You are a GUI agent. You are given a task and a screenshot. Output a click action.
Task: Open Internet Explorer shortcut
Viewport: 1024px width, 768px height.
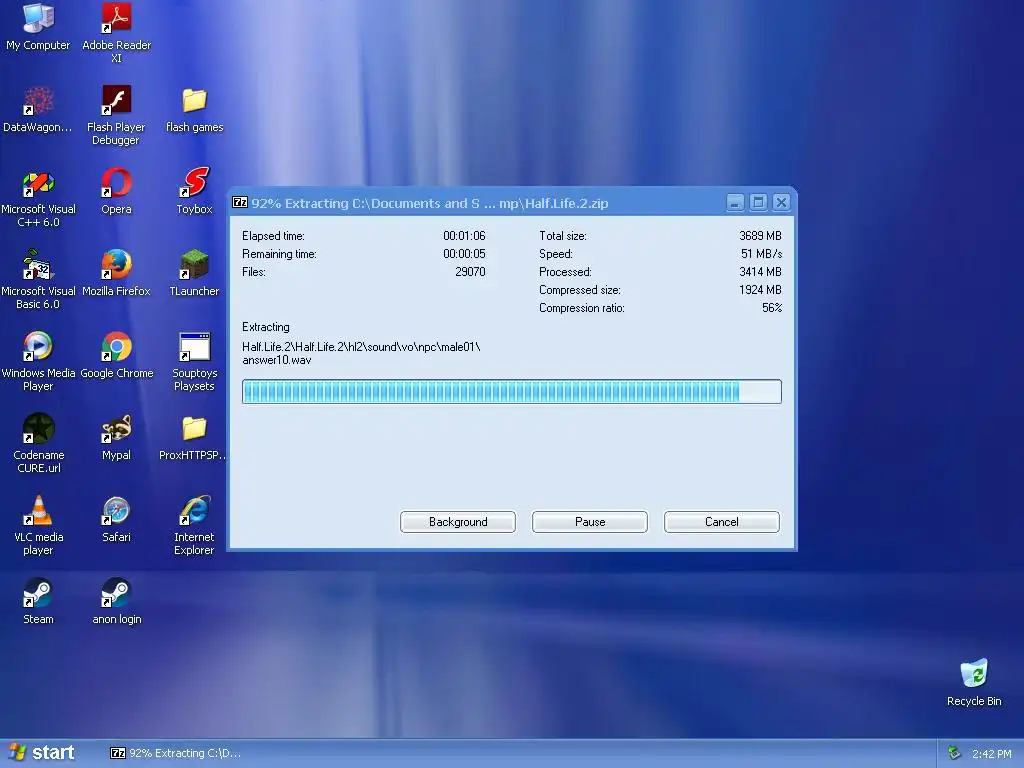coord(195,525)
